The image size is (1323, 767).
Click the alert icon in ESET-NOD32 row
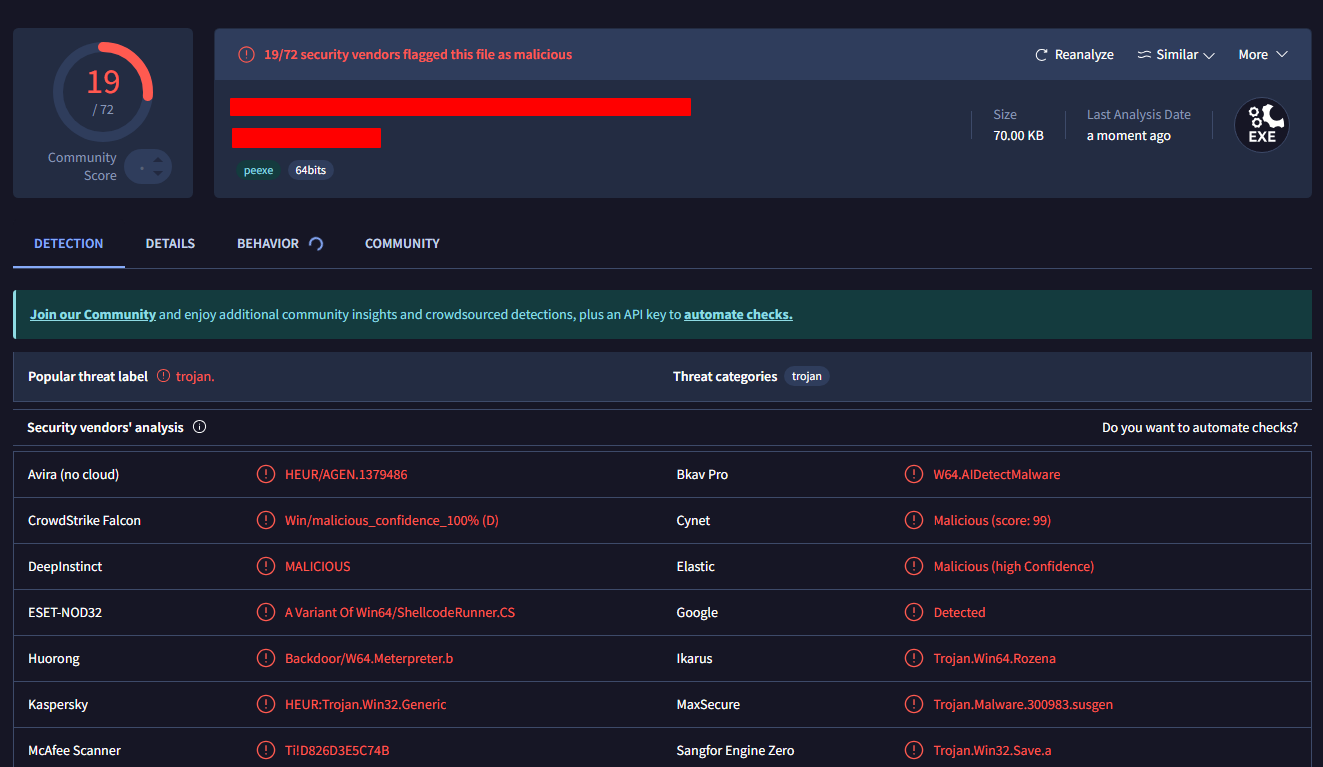click(x=266, y=612)
